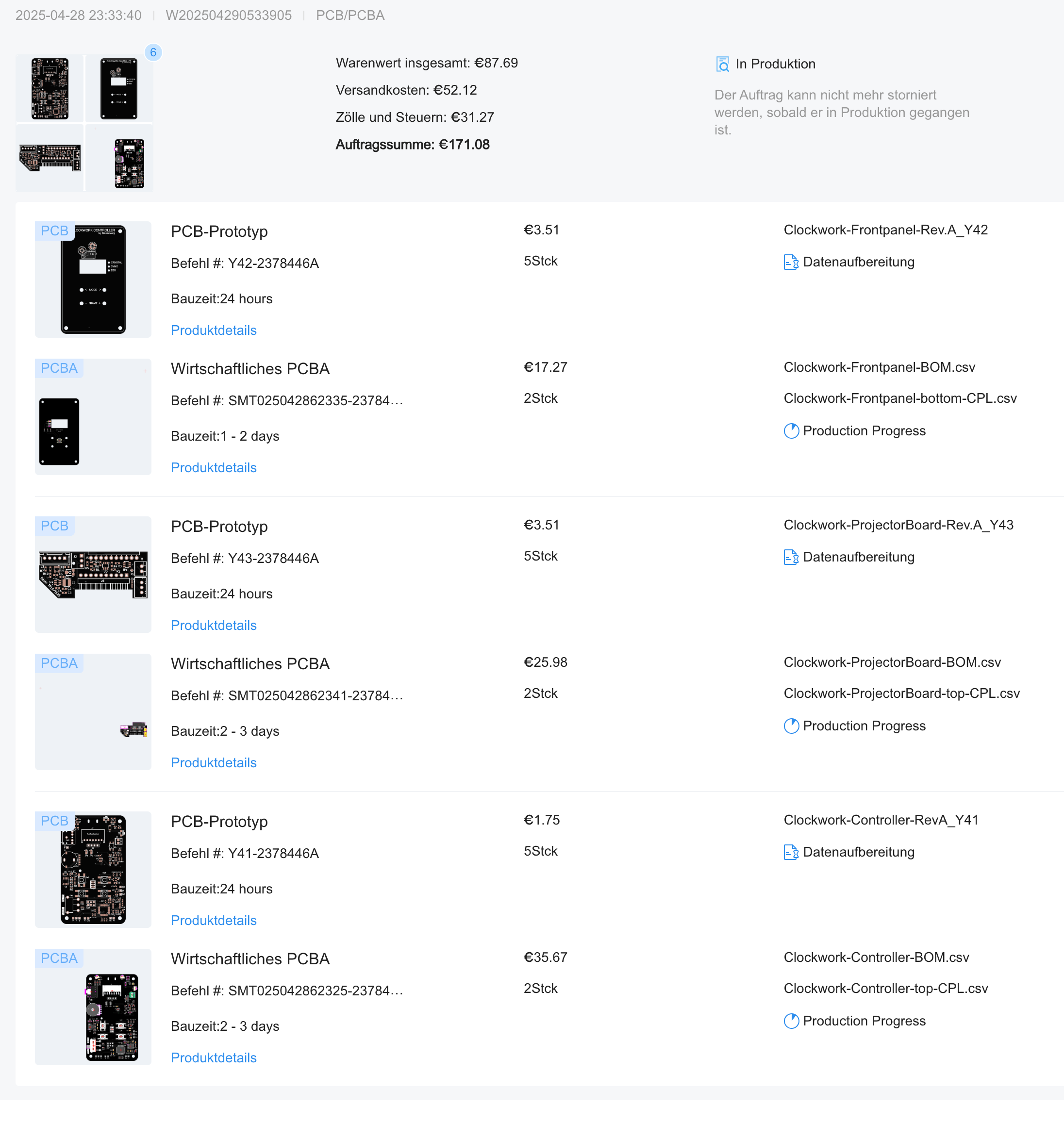Open Produktdetails for order Y42-2378446A
Viewport: 1064px width, 1123px height.
[214, 330]
